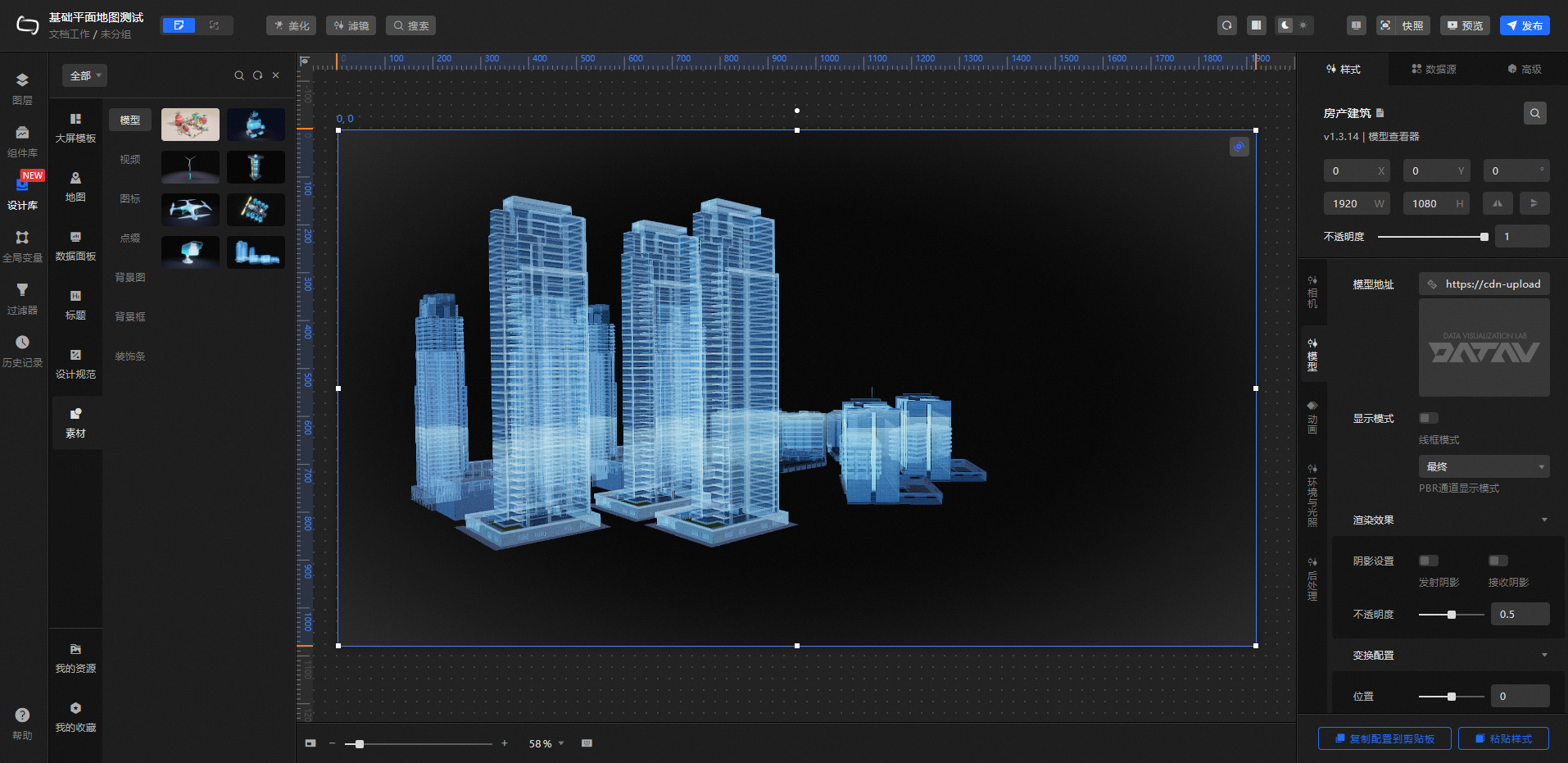Click the keyboard shortcuts icon in bottom bar
Viewport: 1568px width, 763px height.
pyautogui.click(x=587, y=743)
